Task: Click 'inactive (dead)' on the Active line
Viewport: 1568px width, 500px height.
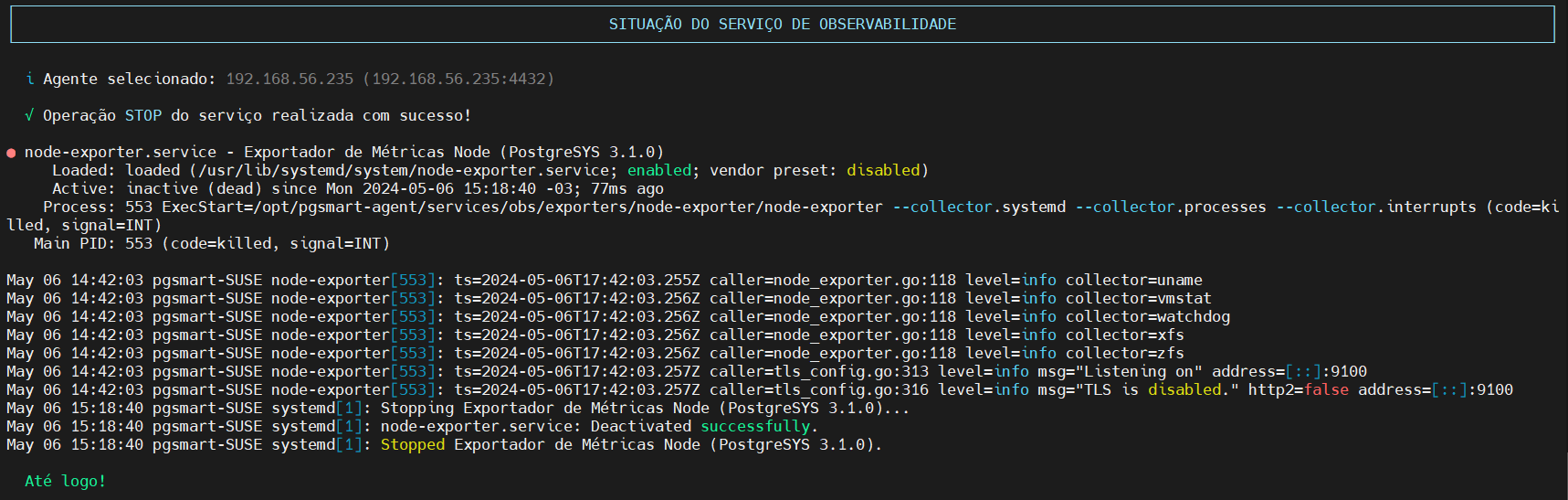Action: 194,189
